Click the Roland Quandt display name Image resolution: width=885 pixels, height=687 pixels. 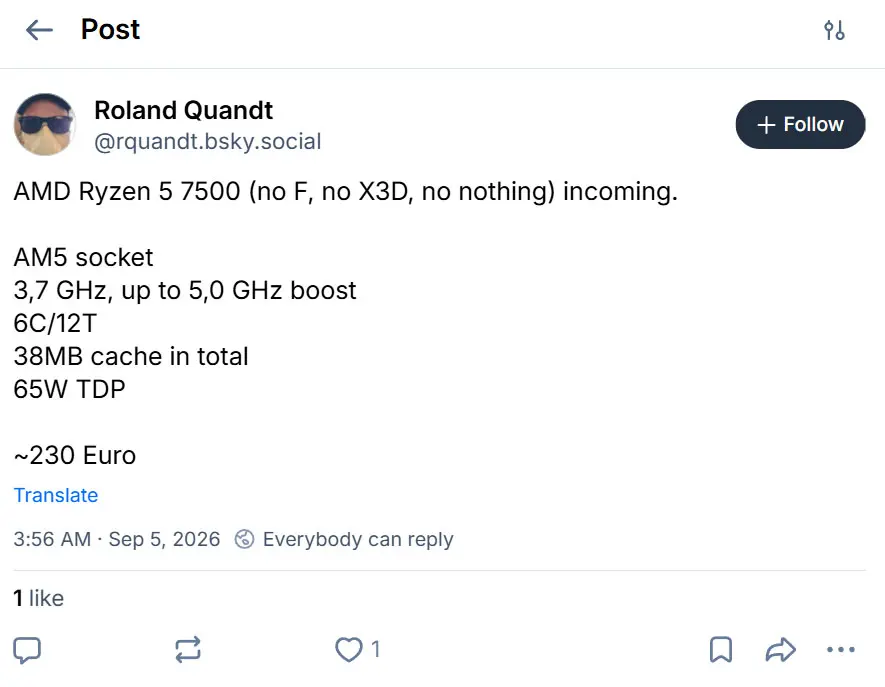click(x=183, y=110)
